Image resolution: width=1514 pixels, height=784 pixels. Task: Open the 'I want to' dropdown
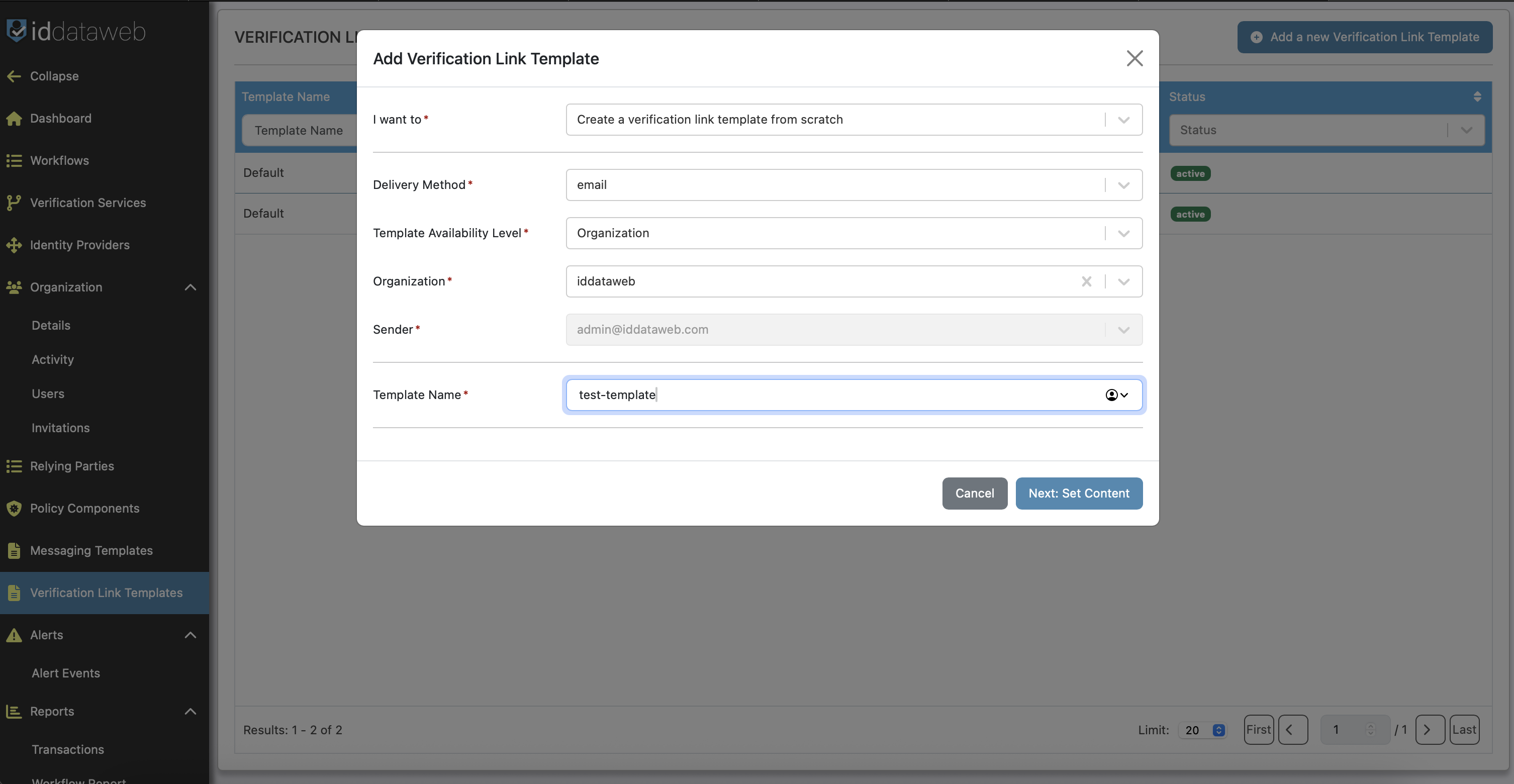coord(1123,120)
